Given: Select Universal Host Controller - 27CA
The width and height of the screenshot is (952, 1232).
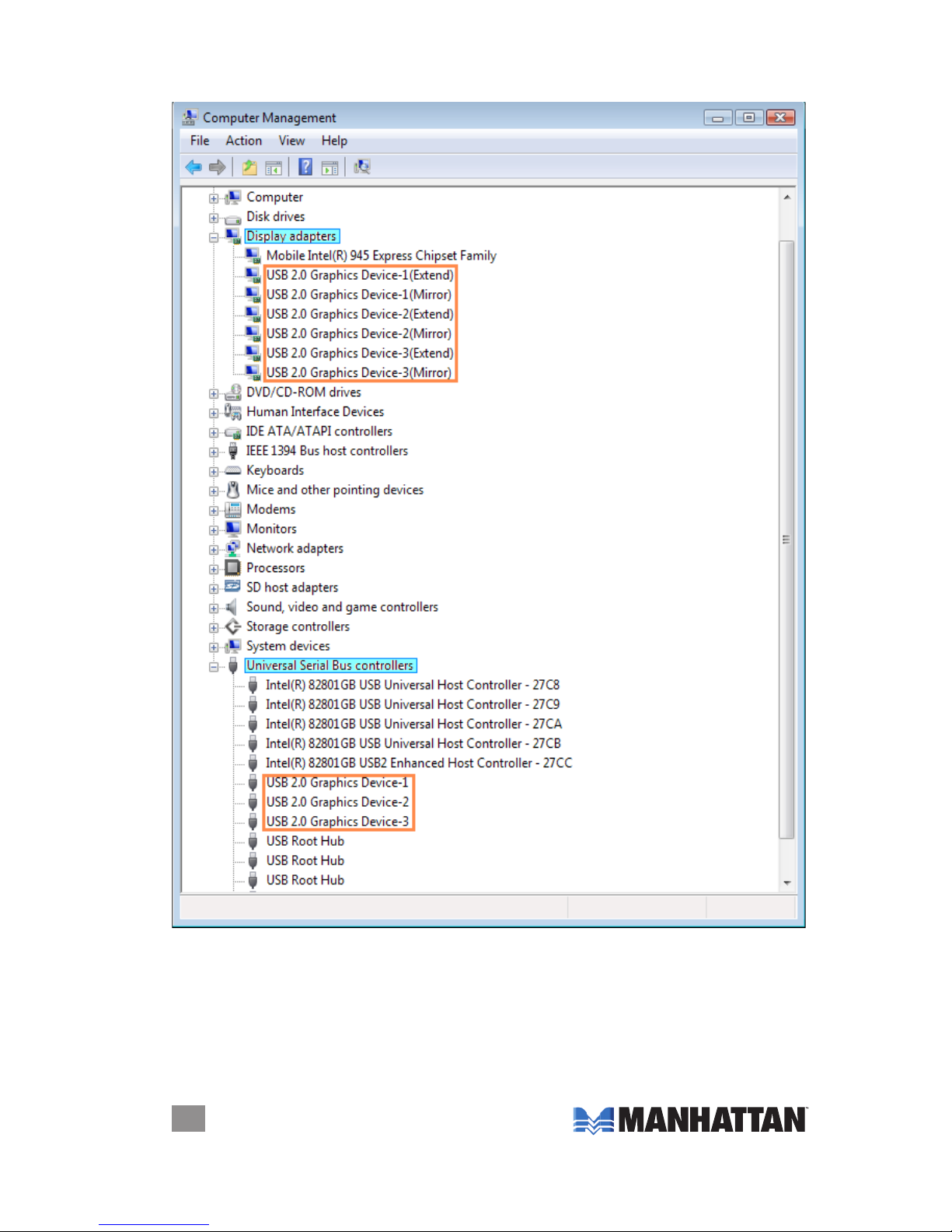Looking at the screenshot, I should (413, 724).
